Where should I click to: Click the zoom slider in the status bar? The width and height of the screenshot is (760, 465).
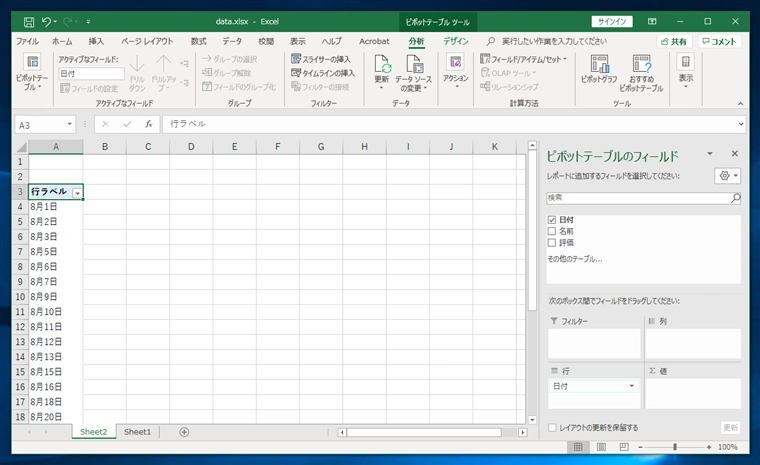tap(675, 447)
